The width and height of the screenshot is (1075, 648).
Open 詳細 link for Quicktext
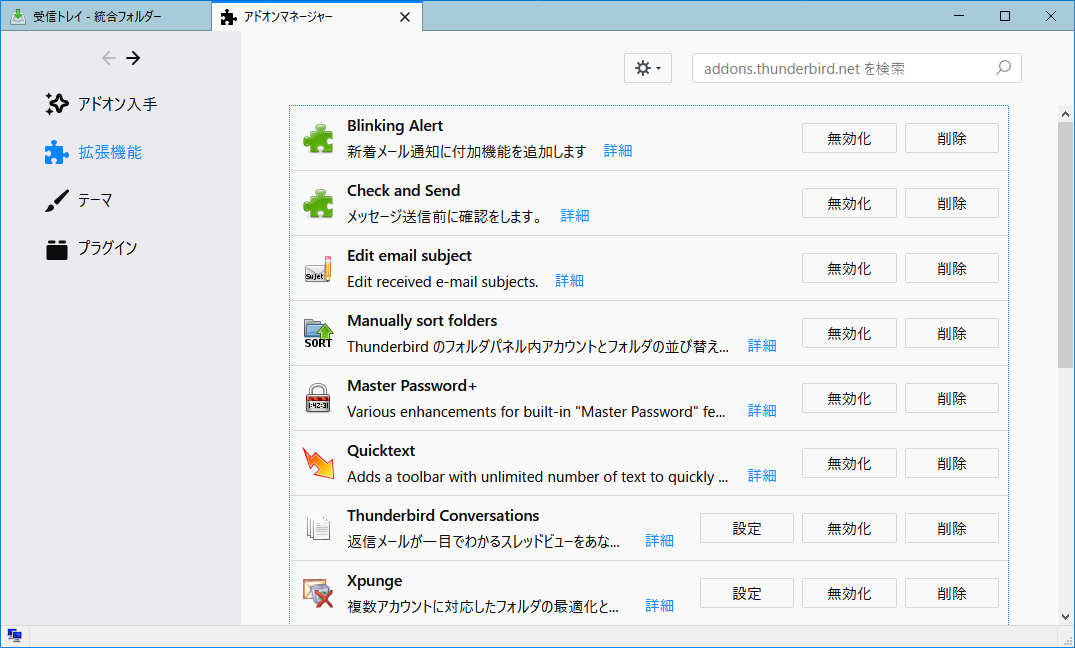(762, 476)
